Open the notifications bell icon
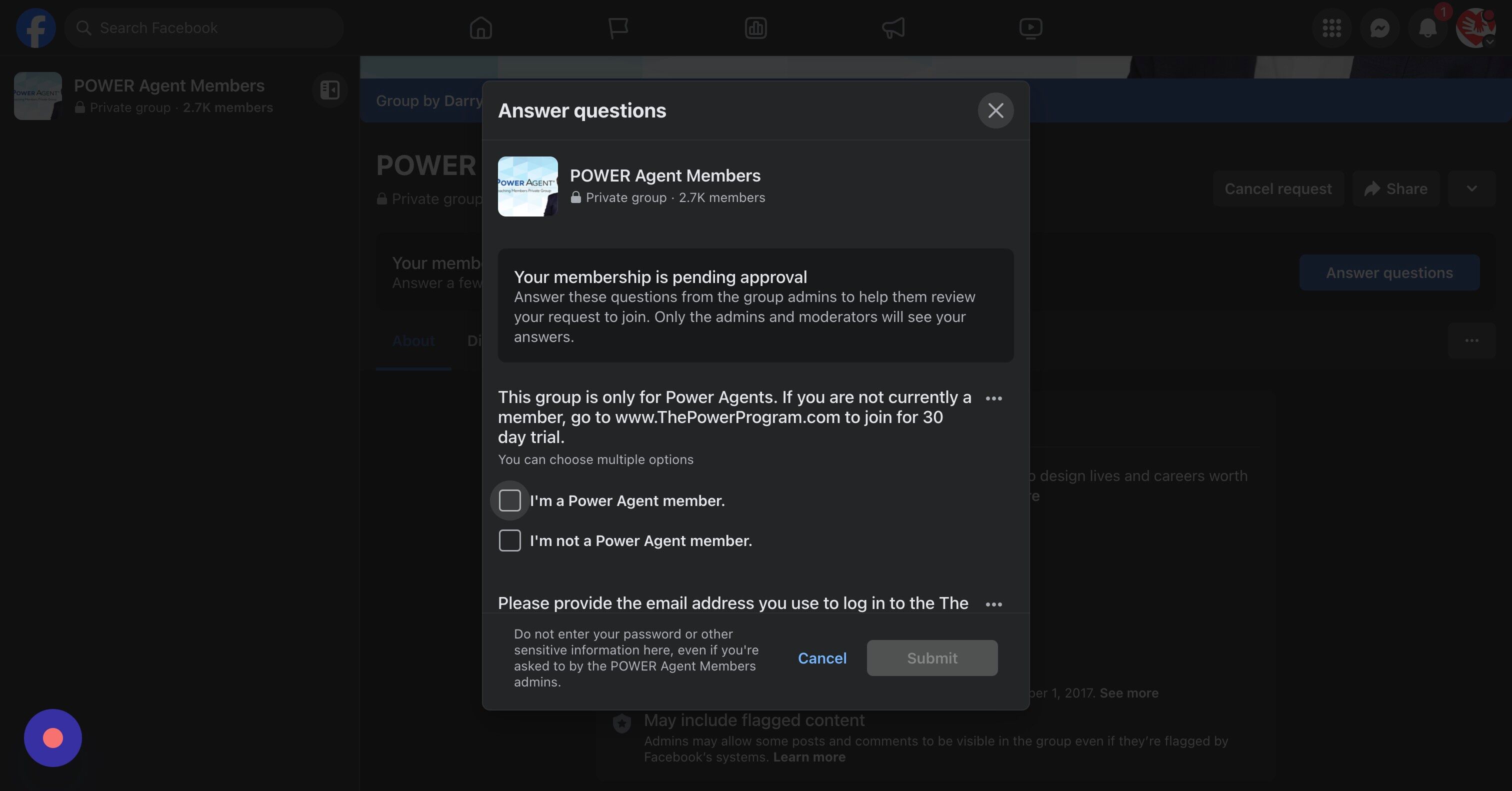This screenshot has height=791, width=1512. pos(1427,27)
